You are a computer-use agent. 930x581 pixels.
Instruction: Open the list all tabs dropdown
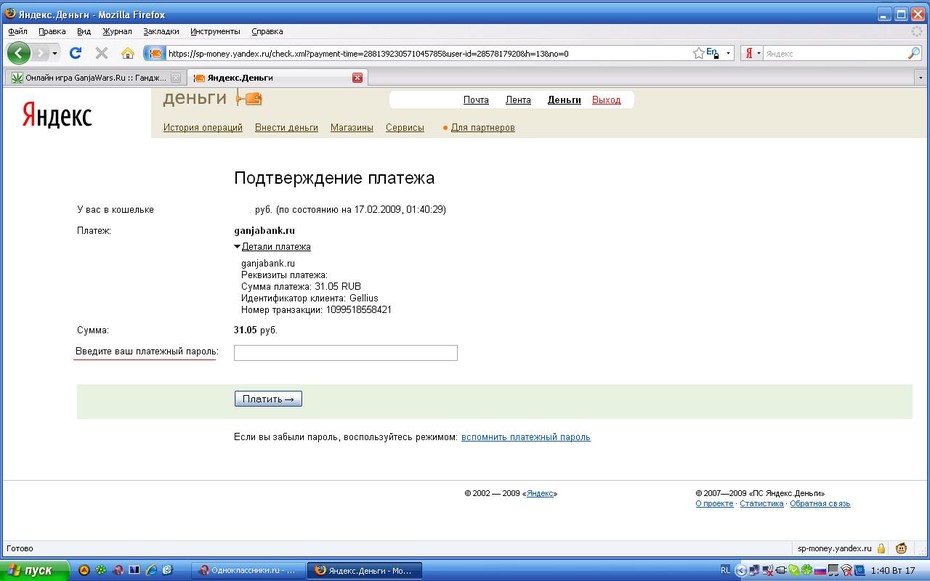(x=921, y=78)
